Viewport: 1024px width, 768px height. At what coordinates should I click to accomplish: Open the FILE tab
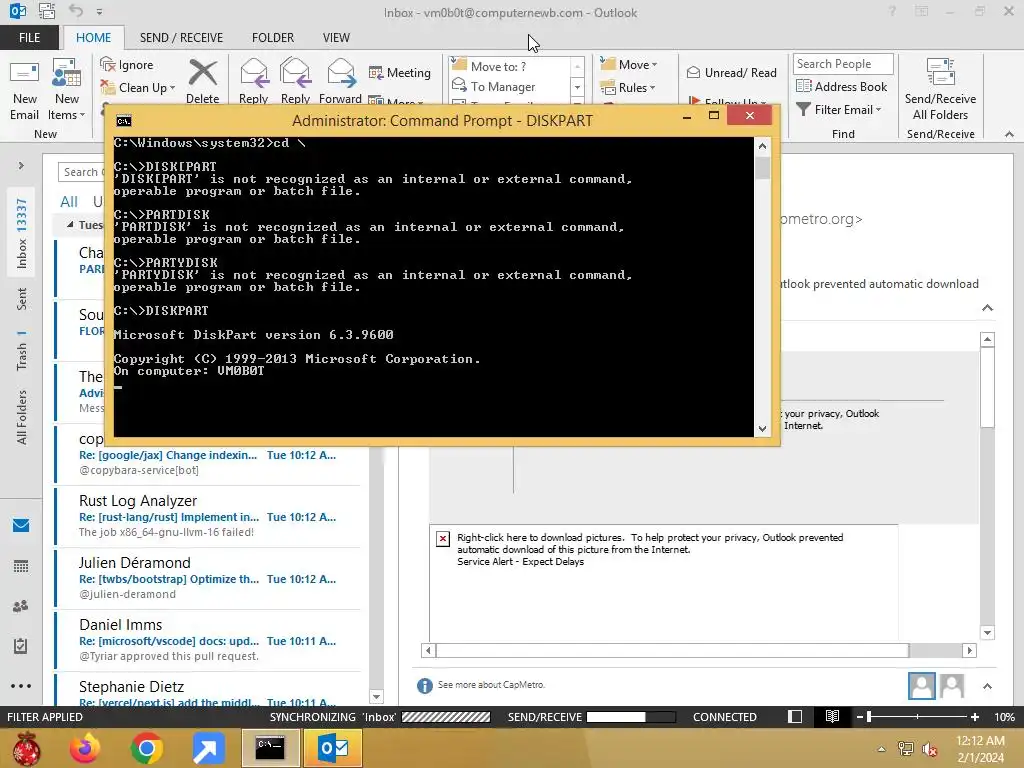pos(29,38)
